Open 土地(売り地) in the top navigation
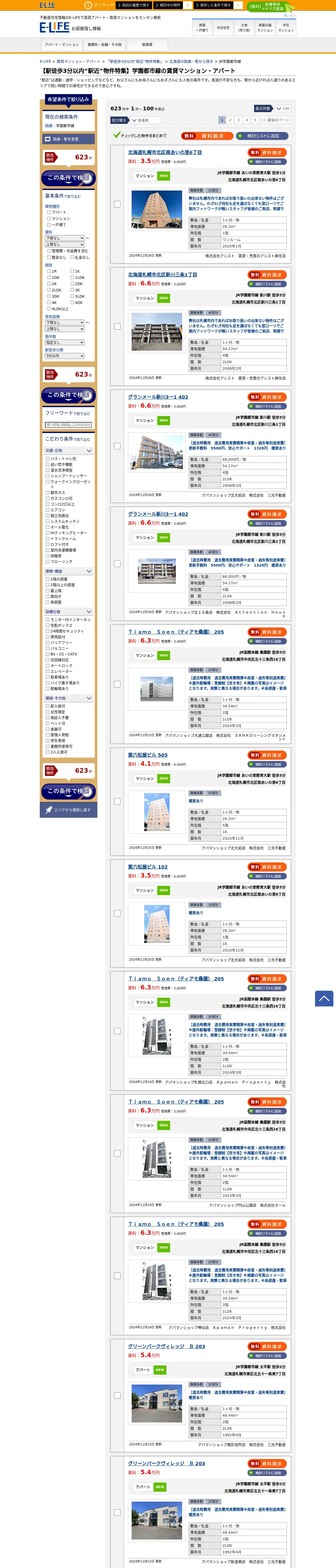The image size is (336, 1568). 244,27
